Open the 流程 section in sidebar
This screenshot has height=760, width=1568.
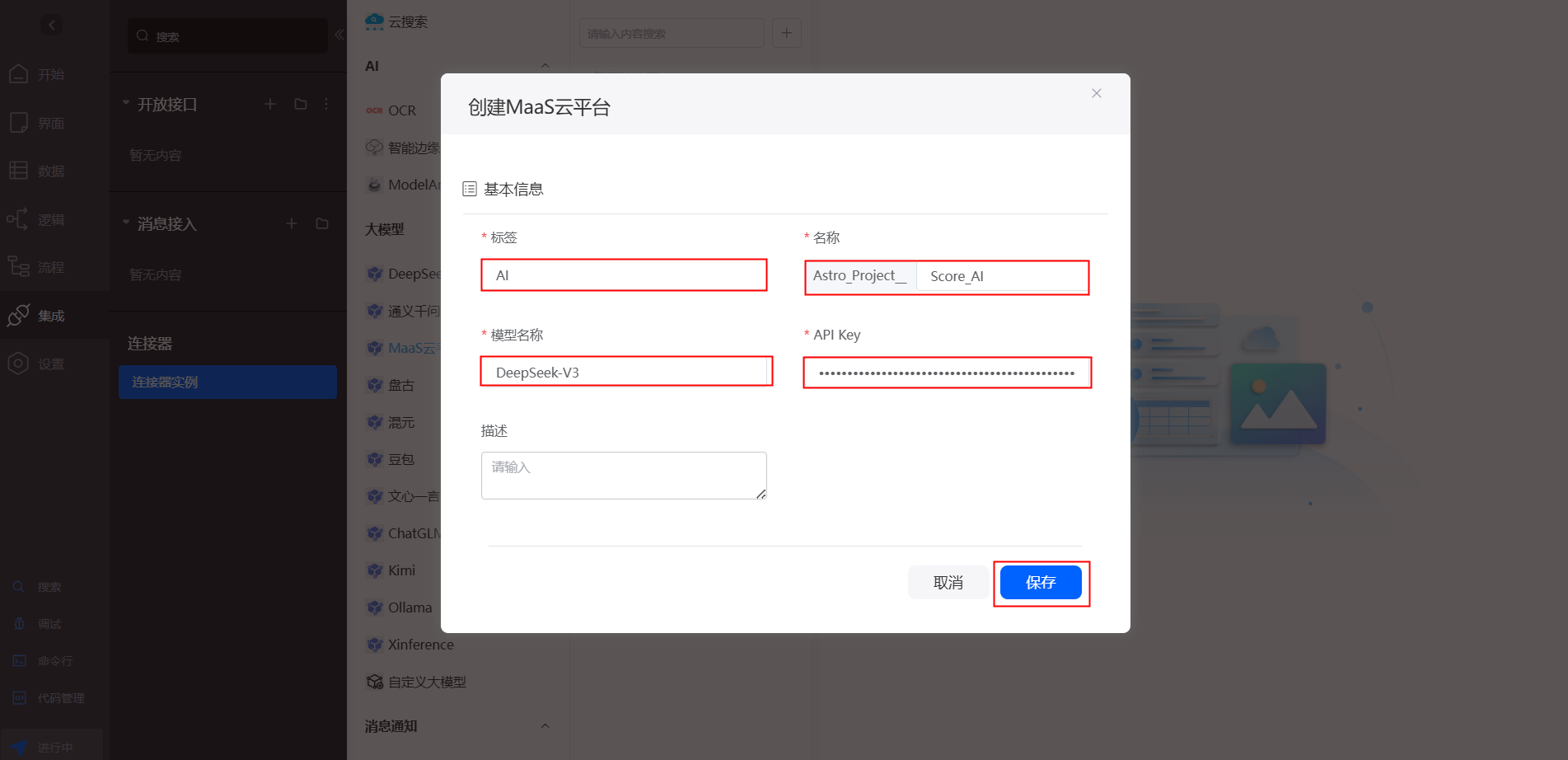(38, 267)
